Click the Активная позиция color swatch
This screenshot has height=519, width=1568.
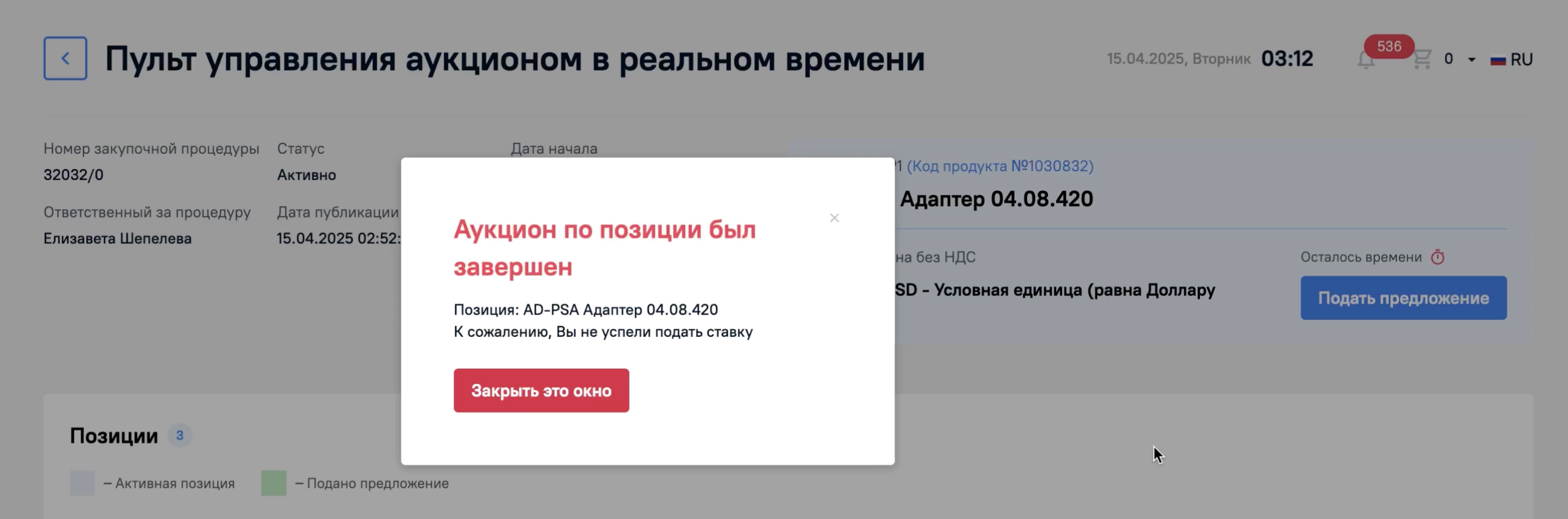pyautogui.click(x=82, y=482)
